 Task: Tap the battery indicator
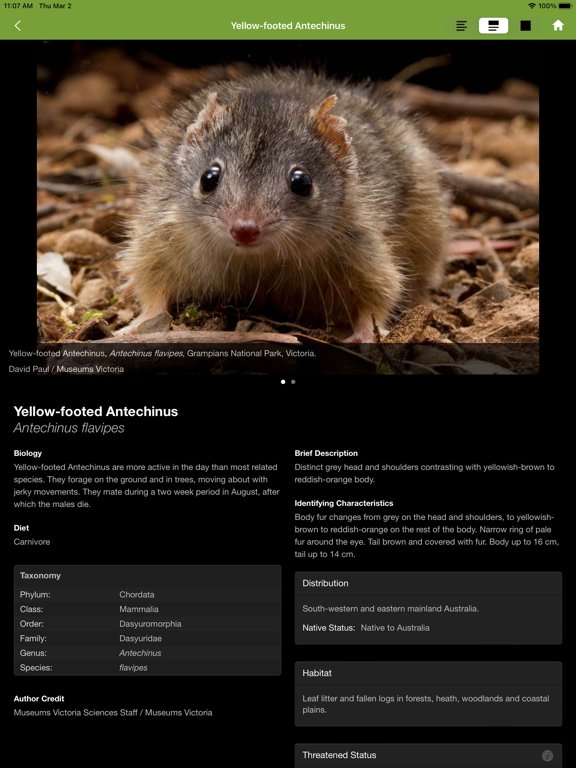point(565,5)
